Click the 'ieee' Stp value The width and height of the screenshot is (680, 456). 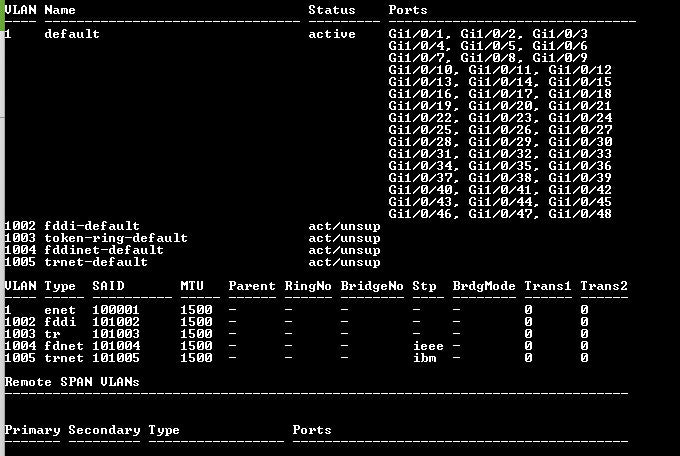pos(428,346)
